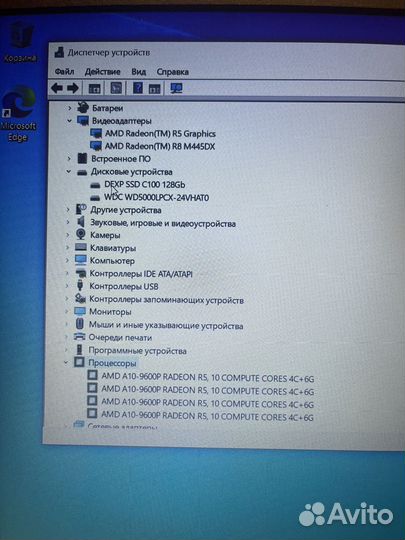Click the Другие устройства unknown-device icon
The width and height of the screenshot is (405, 540).
coord(81,209)
